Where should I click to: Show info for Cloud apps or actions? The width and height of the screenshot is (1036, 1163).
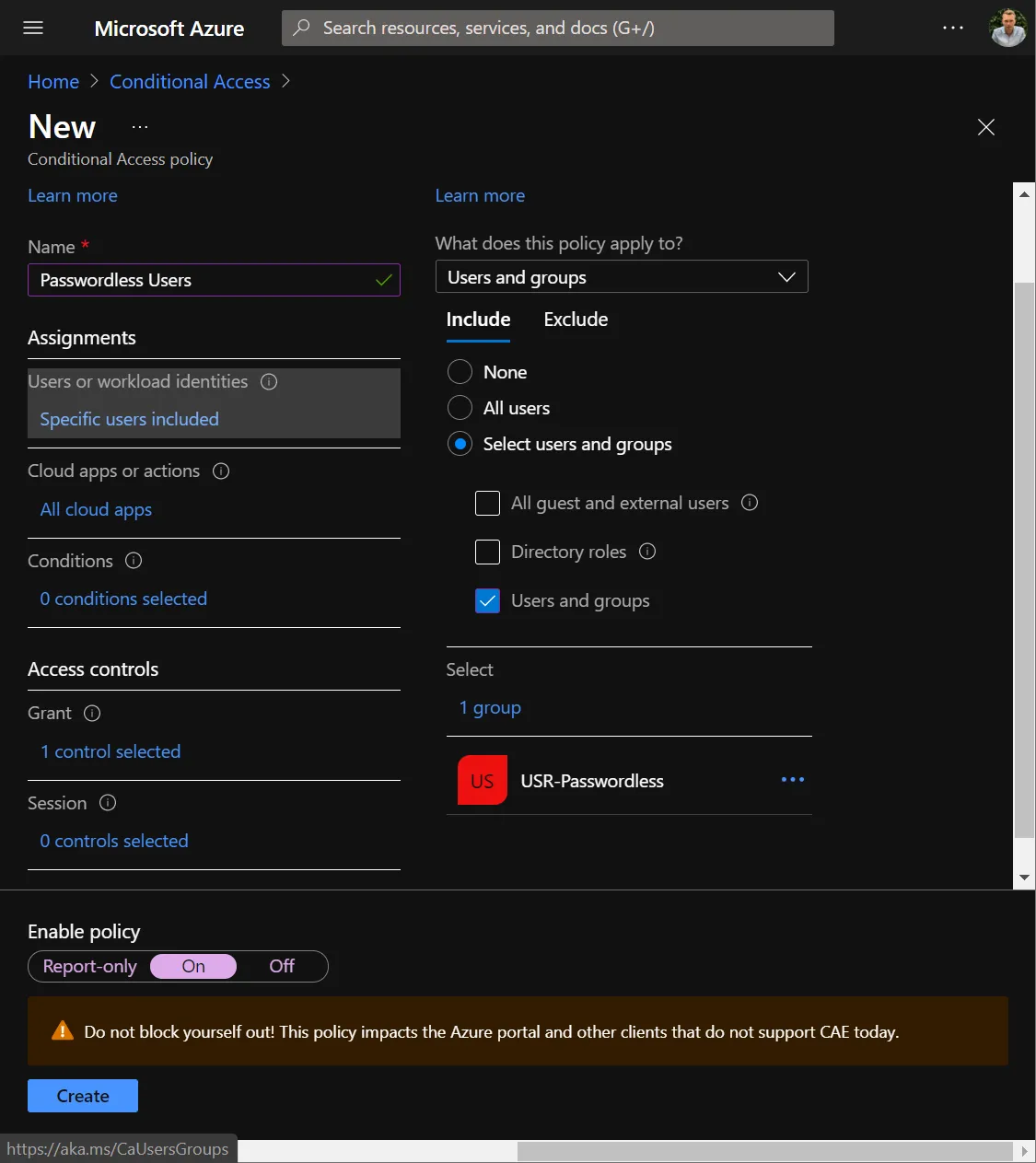[x=221, y=471]
